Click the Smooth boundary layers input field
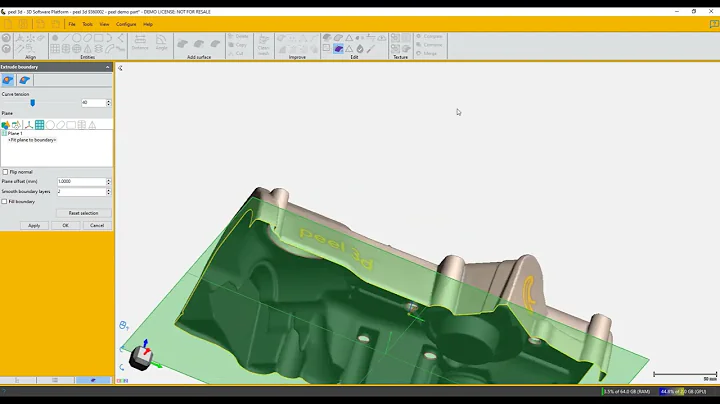Screen dimensions: 720x404 pyautogui.click(x=82, y=192)
